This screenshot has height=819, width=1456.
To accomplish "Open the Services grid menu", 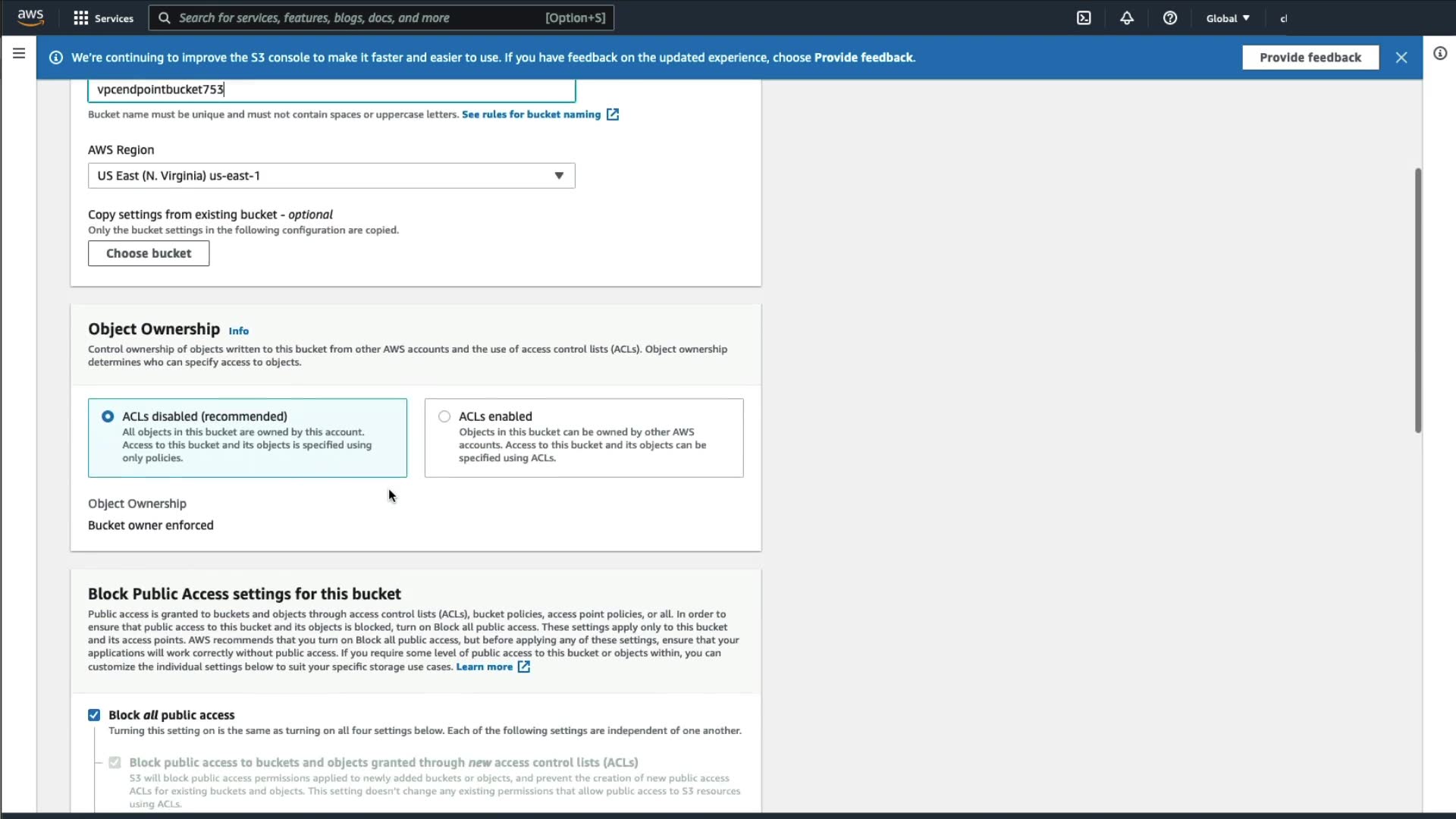I will point(103,18).
